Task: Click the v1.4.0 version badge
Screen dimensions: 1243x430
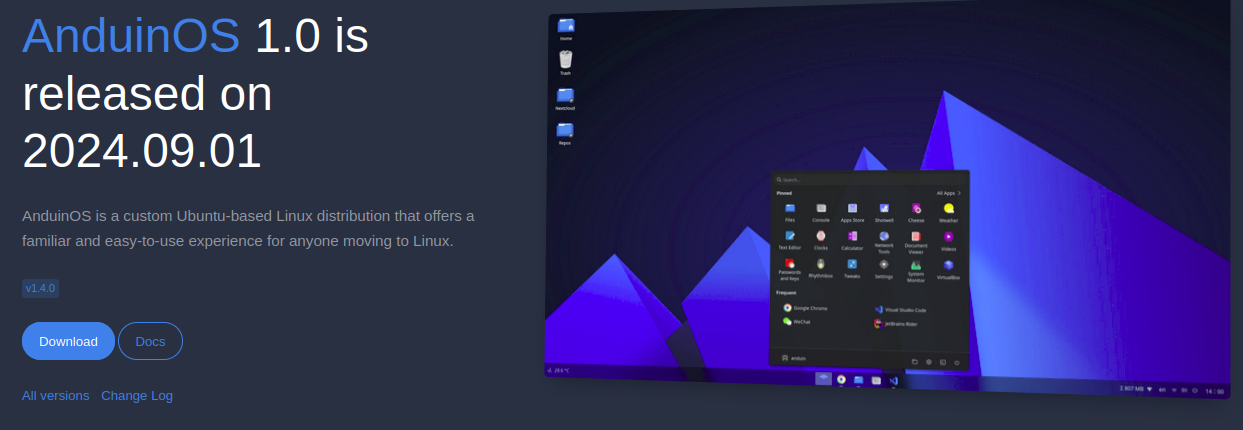Action: tap(40, 288)
